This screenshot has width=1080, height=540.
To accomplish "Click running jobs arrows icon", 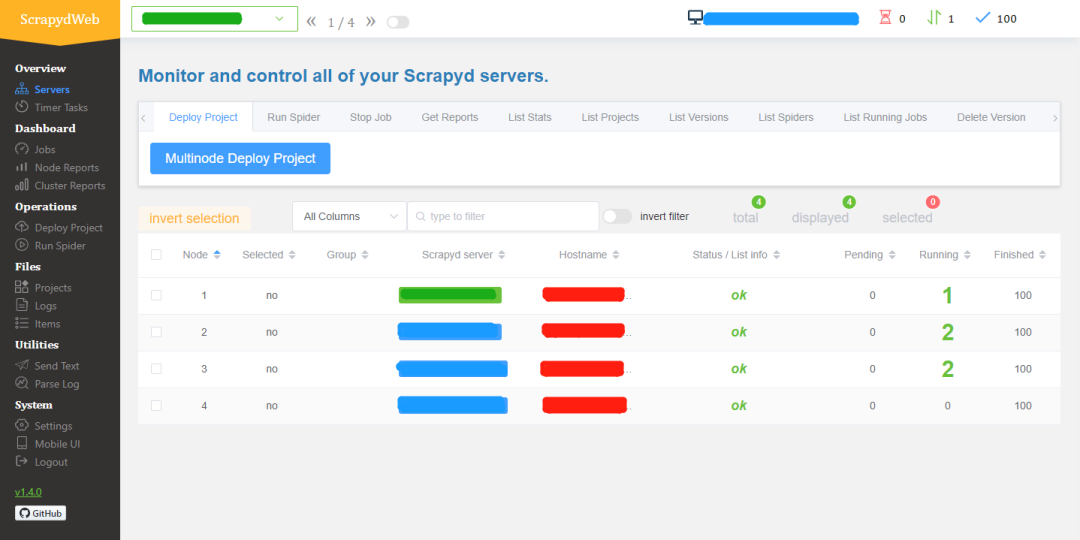I will coord(934,18).
